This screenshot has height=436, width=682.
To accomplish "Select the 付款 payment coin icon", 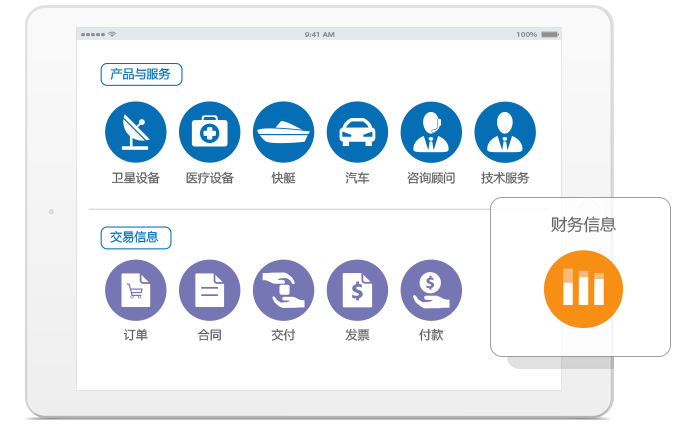I will click(x=431, y=290).
